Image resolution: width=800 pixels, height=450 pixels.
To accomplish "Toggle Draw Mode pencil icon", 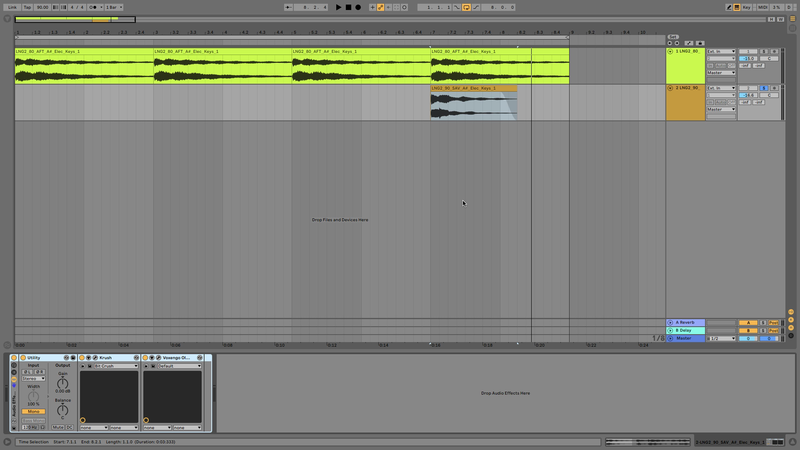I will click(x=729, y=7).
